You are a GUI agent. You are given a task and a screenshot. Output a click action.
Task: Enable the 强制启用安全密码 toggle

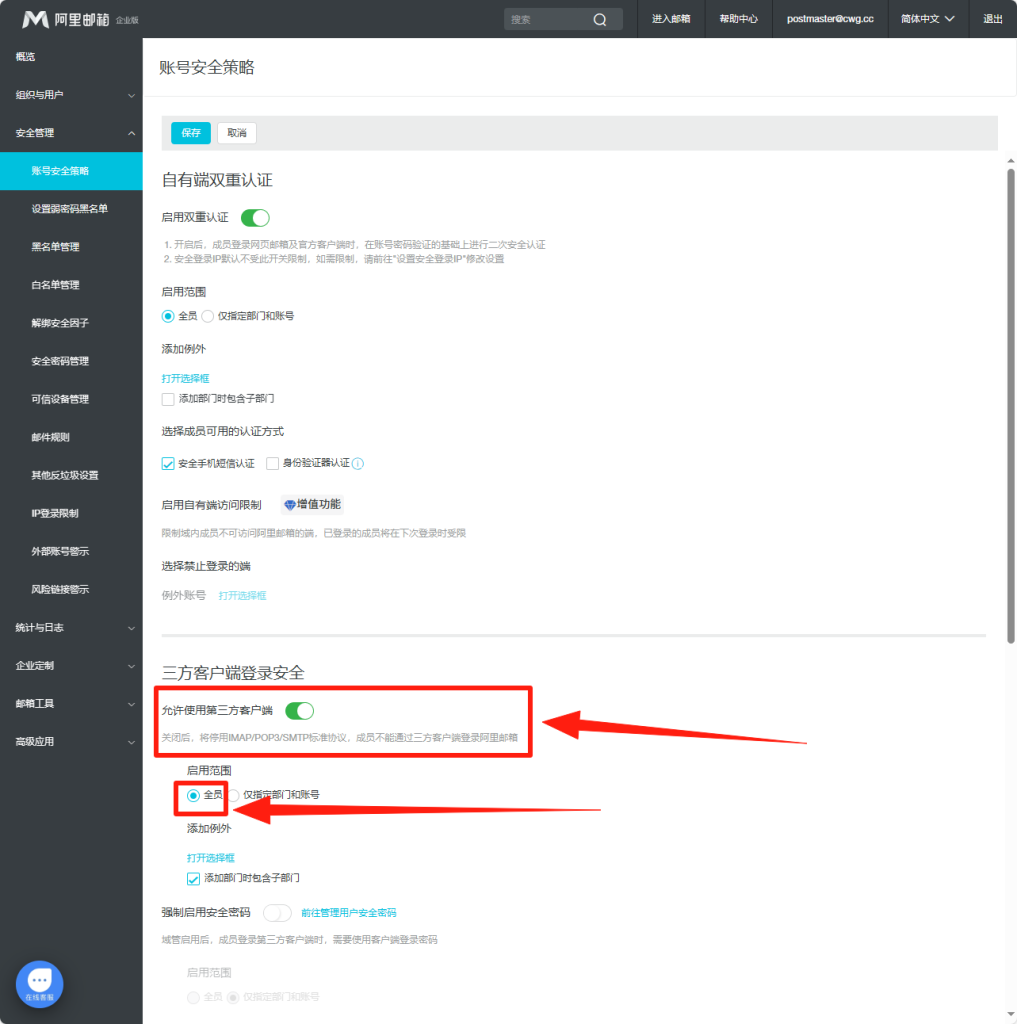[x=277, y=913]
